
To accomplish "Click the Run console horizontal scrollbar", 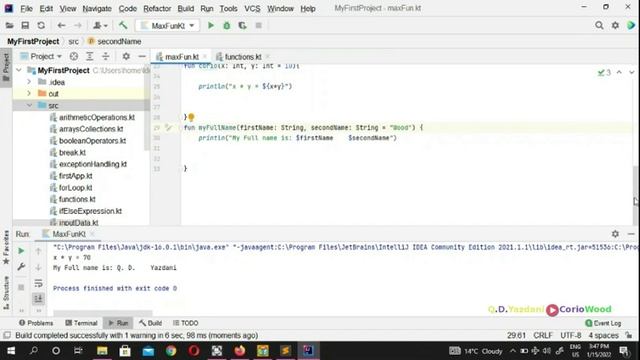I will pos(103,313).
